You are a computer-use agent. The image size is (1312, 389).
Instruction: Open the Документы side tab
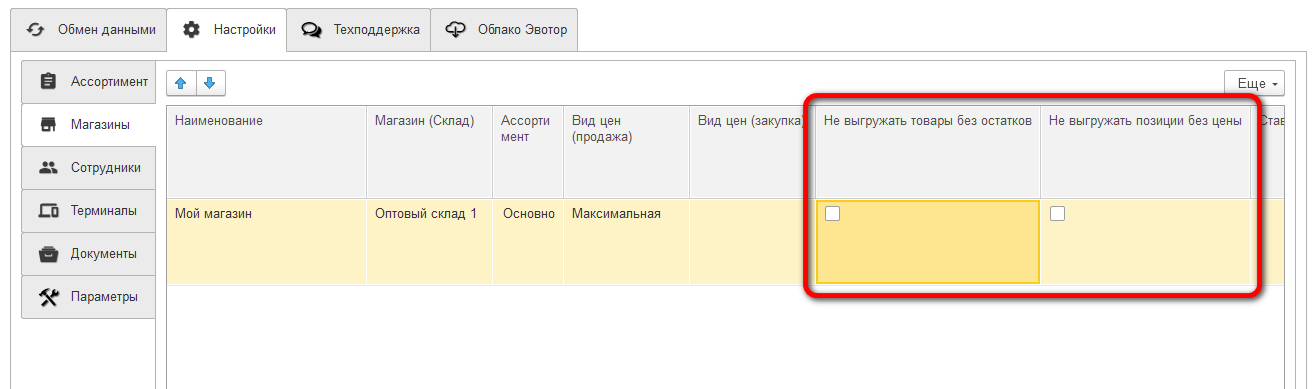point(88,254)
